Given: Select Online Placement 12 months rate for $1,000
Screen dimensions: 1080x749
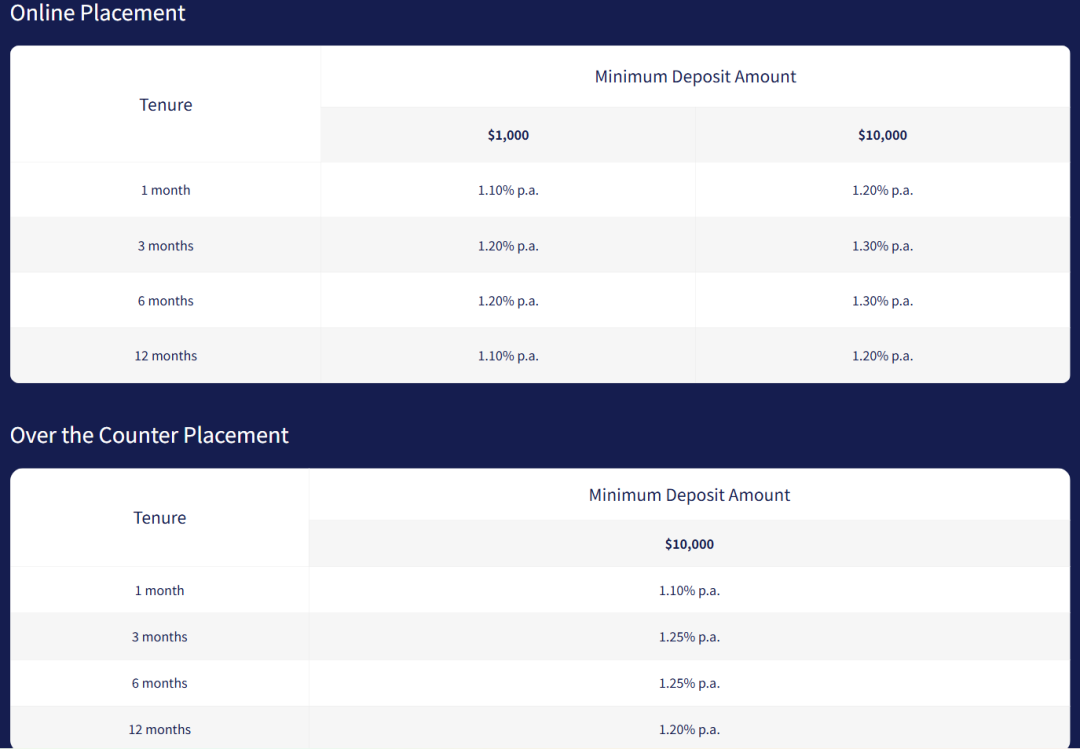Looking at the screenshot, I should (x=508, y=356).
